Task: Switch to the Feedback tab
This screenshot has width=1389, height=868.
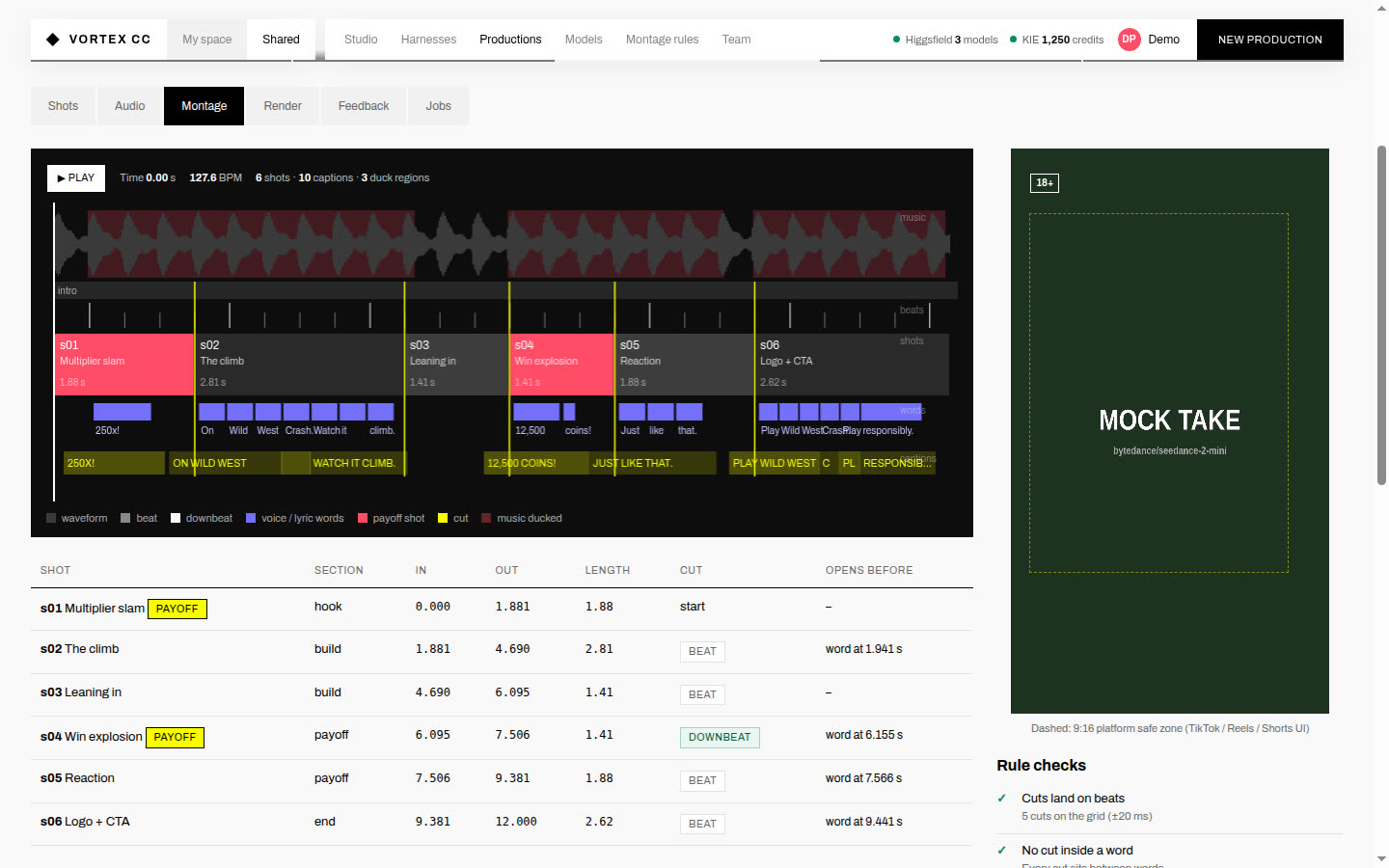Action: (x=364, y=106)
